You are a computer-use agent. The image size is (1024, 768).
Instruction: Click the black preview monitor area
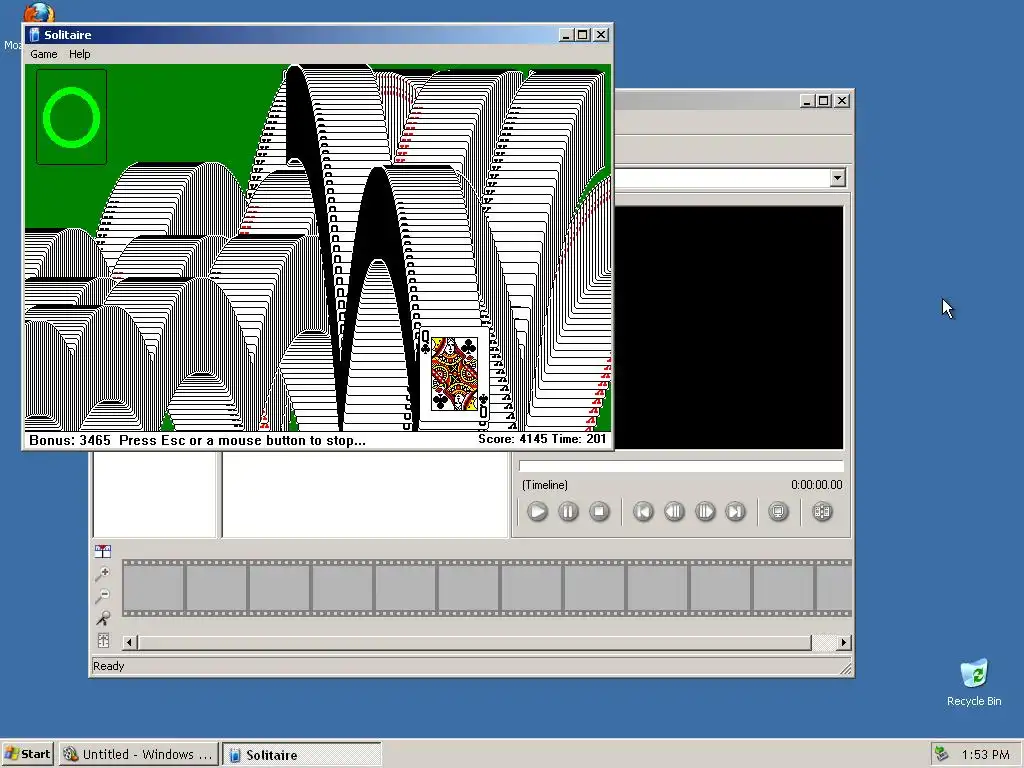click(729, 328)
